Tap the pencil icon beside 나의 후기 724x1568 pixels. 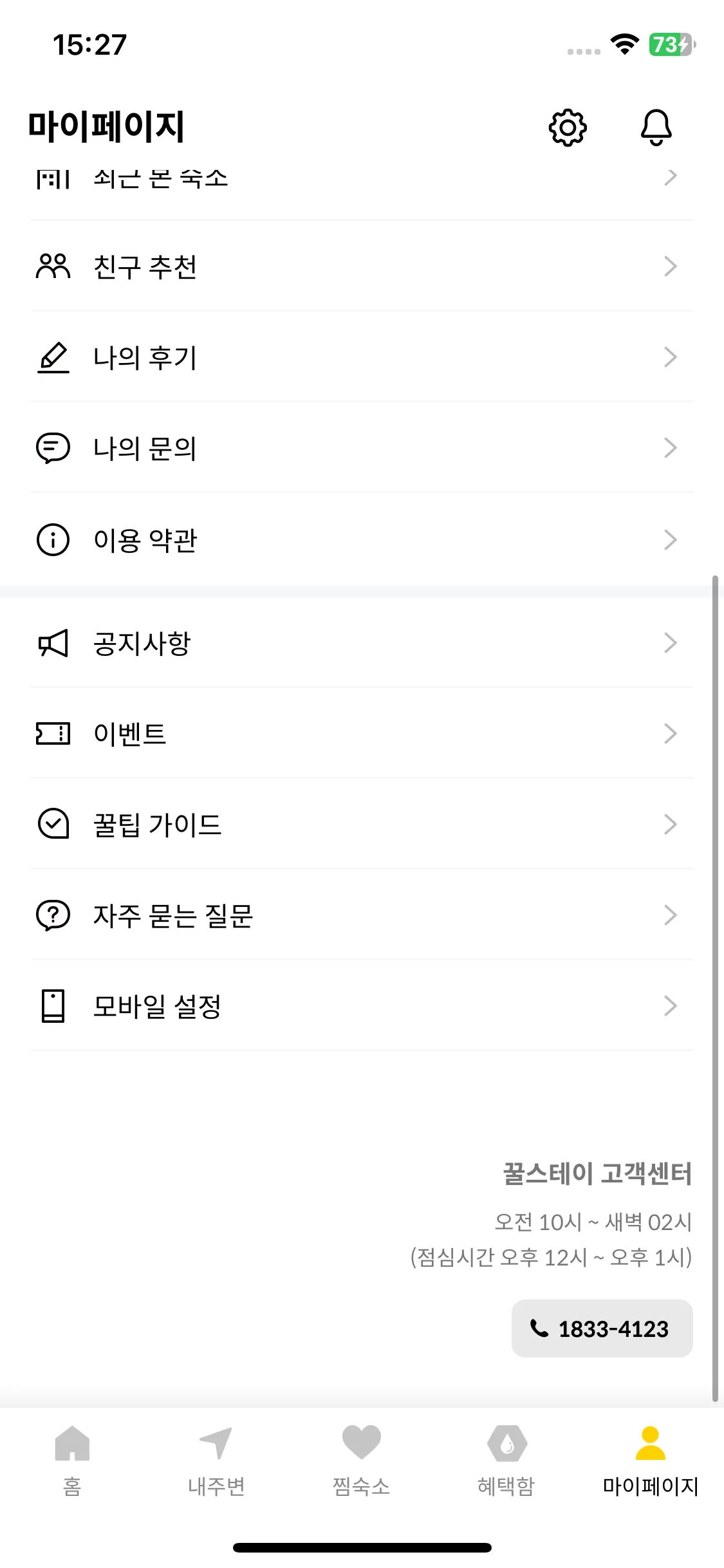pos(53,357)
